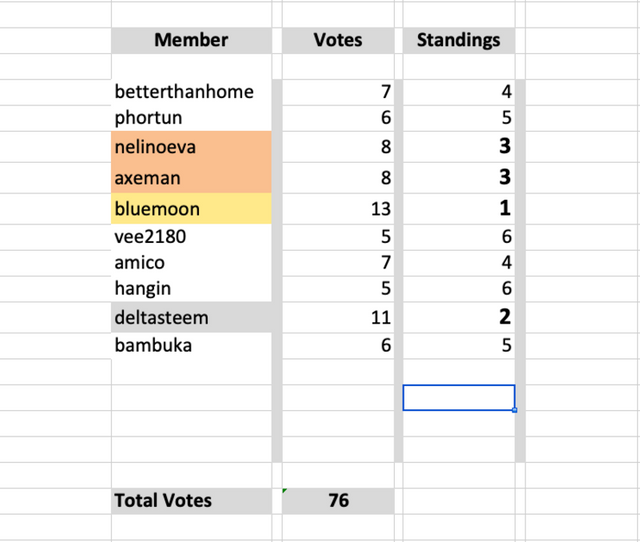Select the Member header cell
Viewport: 640px width, 542px height.
coord(191,40)
